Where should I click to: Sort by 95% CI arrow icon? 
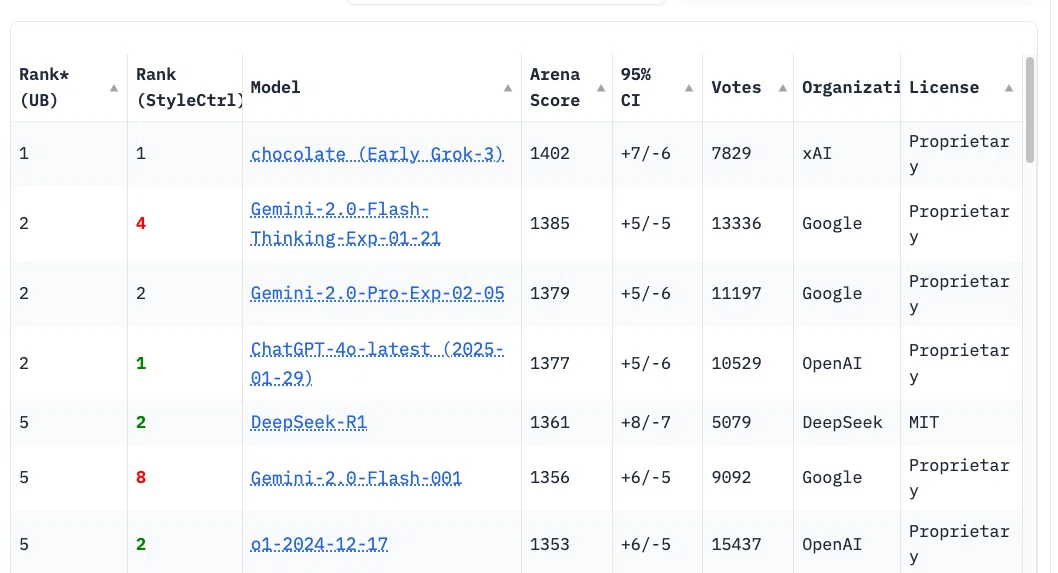pyautogui.click(x=689, y=88)
